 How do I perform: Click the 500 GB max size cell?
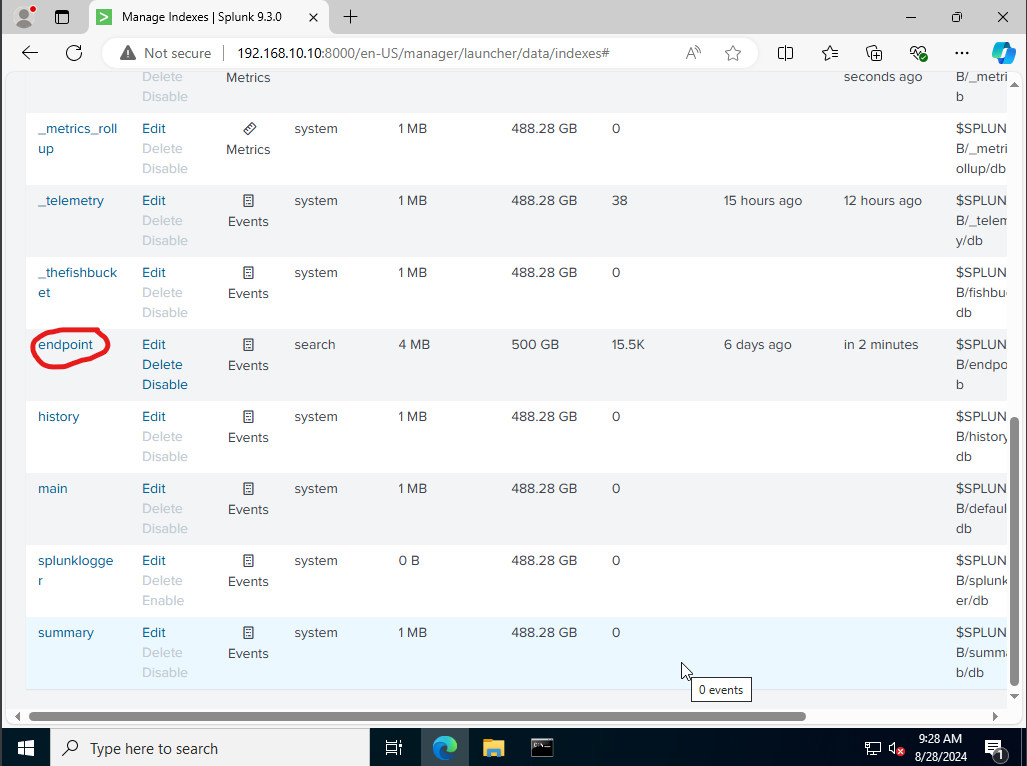pos(535,344)
